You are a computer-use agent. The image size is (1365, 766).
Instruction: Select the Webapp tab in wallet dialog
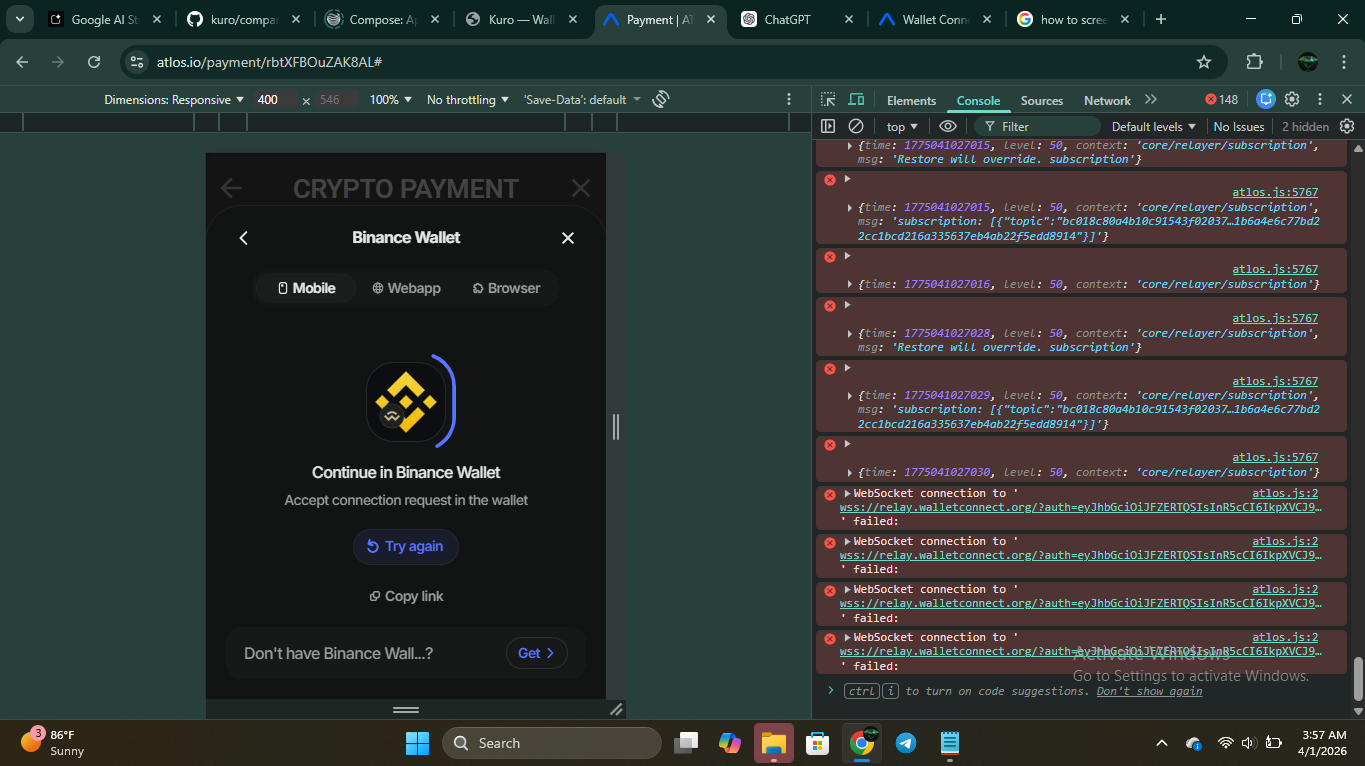pos(406,288)
